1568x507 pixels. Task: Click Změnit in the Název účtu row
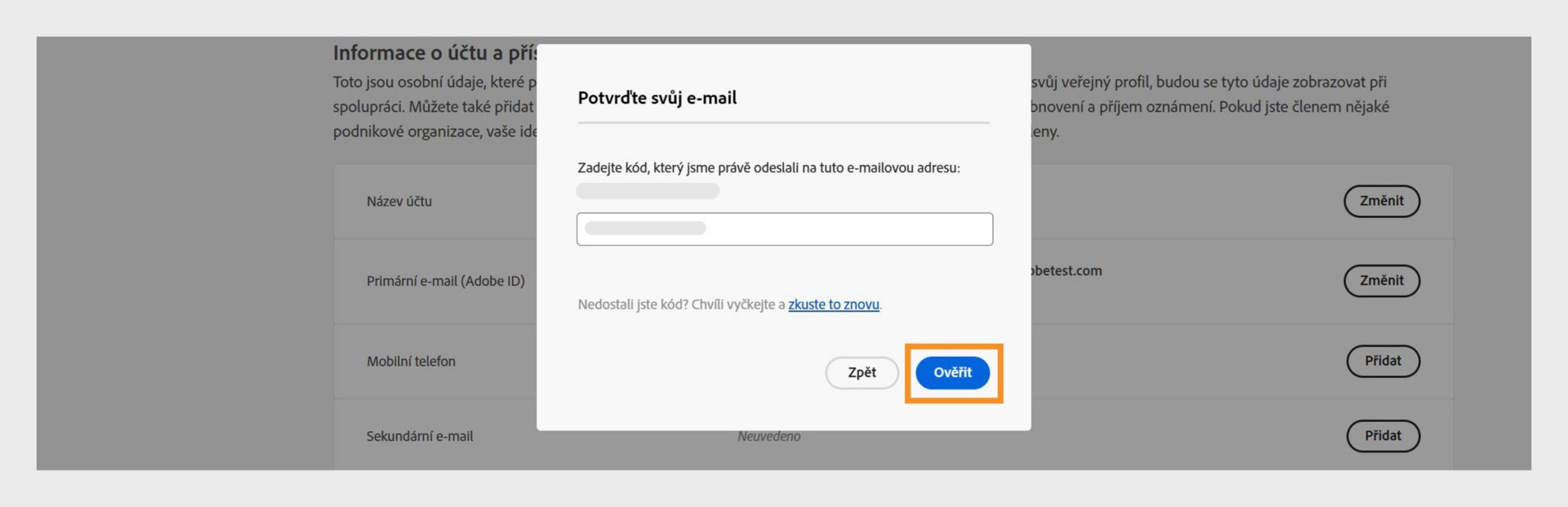1381,201
